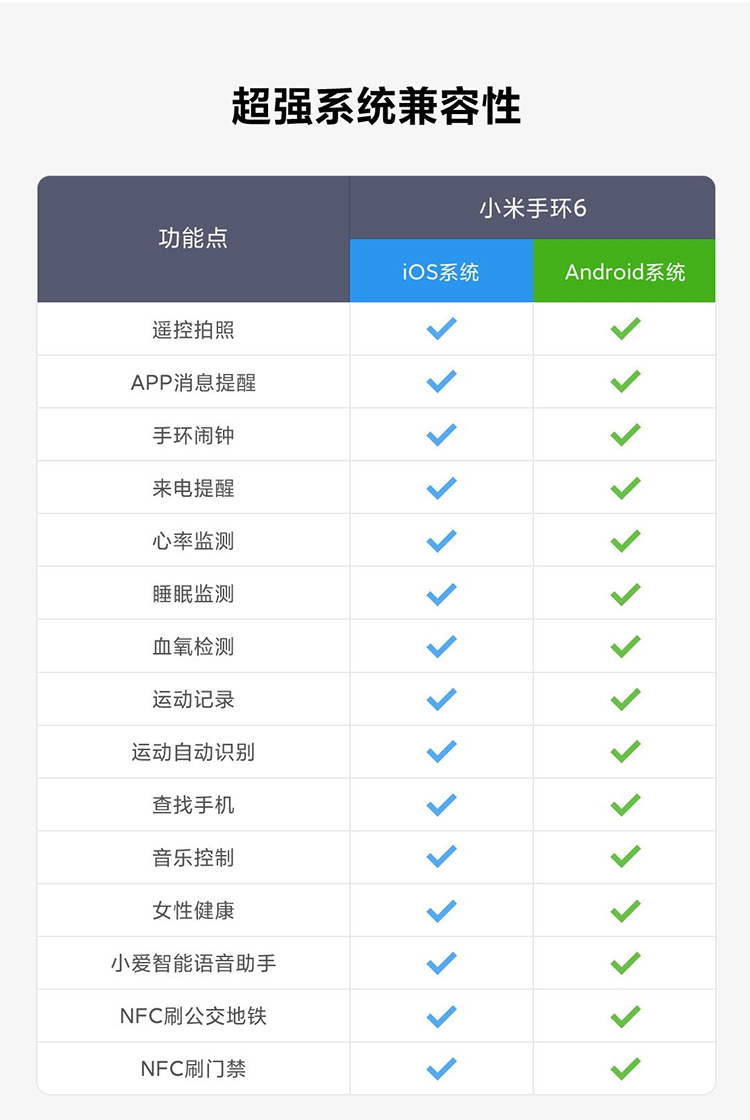Click the iOS checkmark for 查找手机

[x=441, y=805]
